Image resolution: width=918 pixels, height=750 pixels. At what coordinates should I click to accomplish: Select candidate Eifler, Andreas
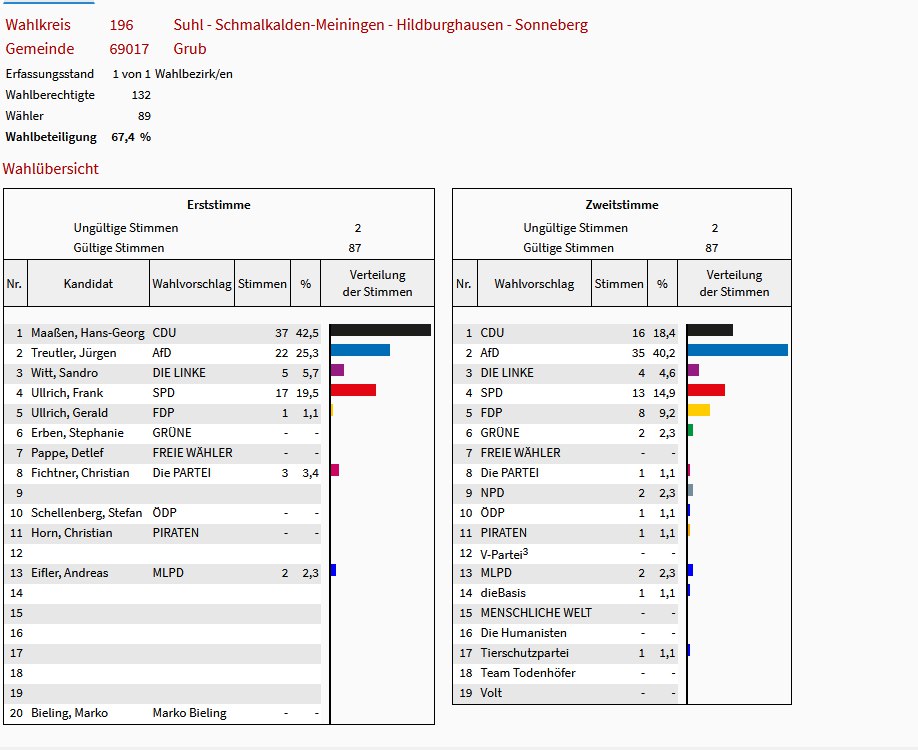(x=70, y=573)
